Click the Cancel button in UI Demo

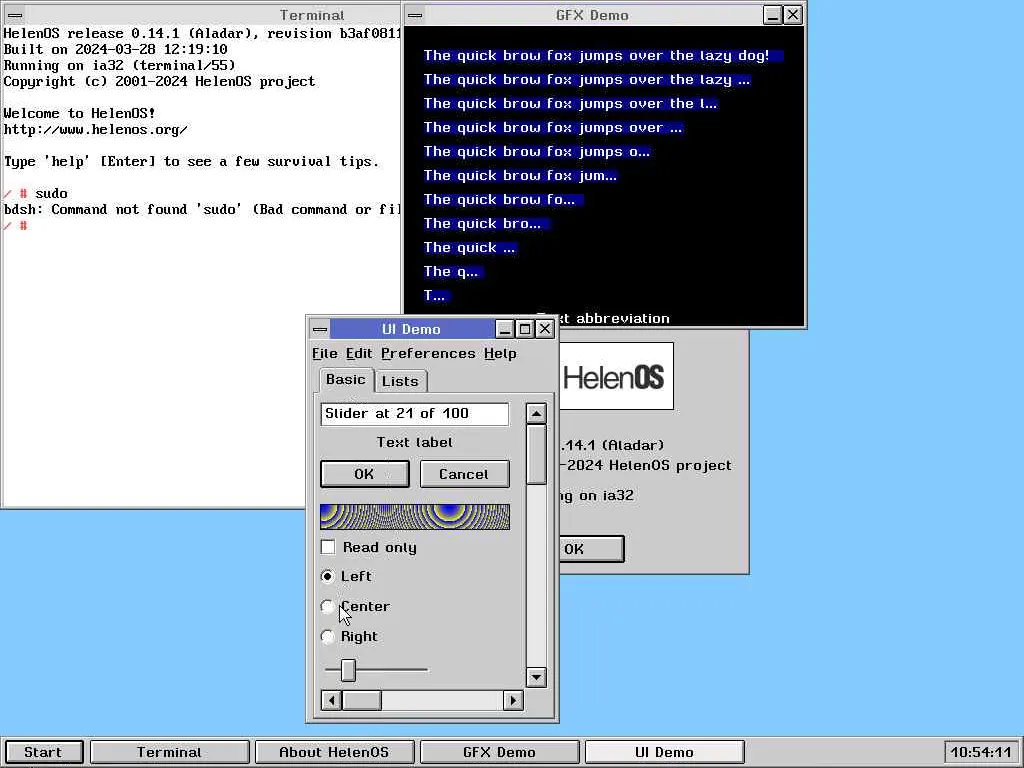click(464, 474)
